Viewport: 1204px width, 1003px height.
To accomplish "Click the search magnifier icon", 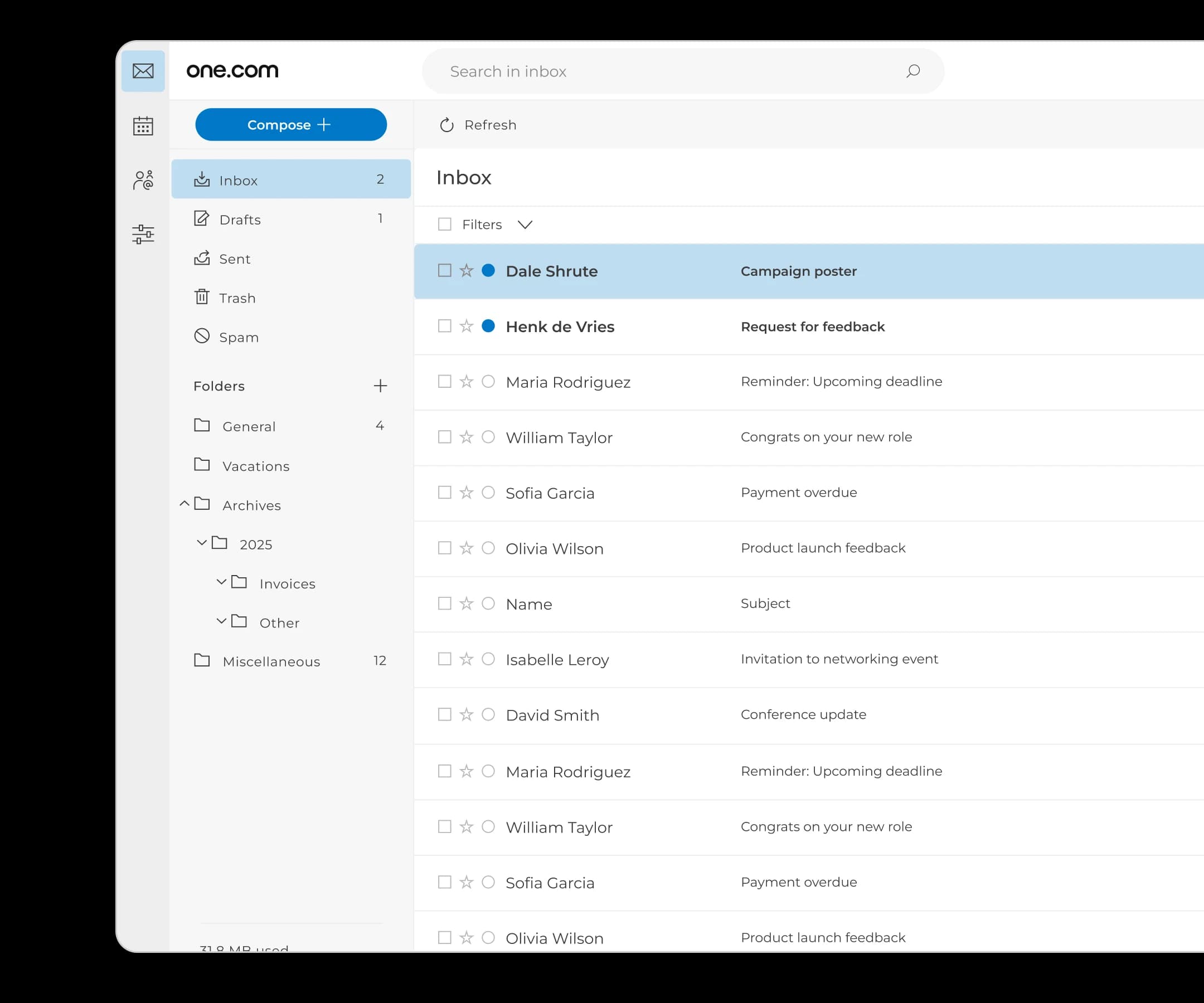I will click(x=912, y=71).
